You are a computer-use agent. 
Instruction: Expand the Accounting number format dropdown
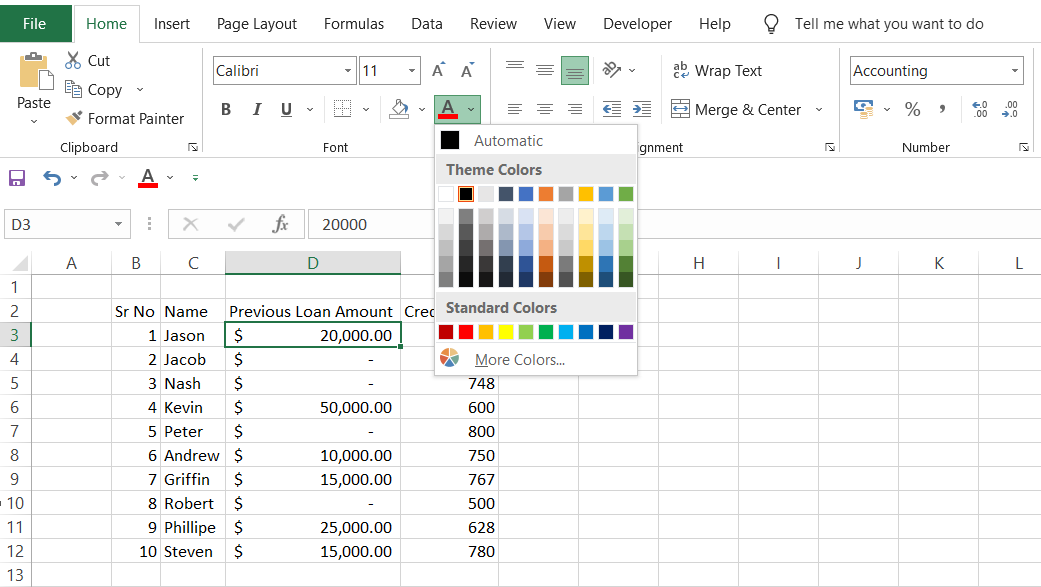pyautogui.click(x=1015, y=71)
